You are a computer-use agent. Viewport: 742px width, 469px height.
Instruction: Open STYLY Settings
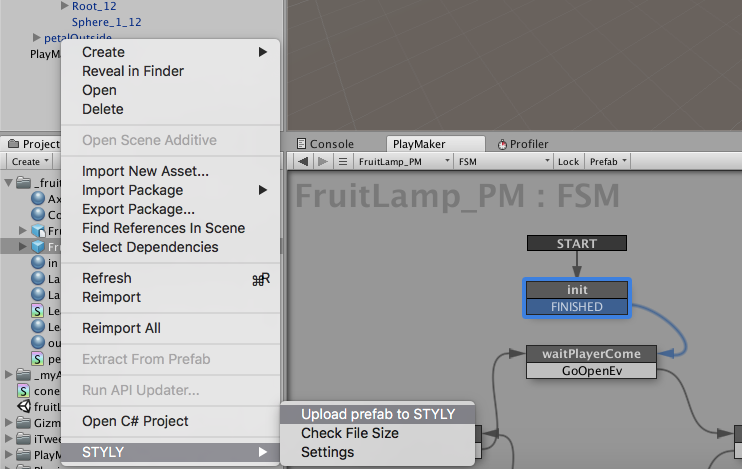pos(378,452)
